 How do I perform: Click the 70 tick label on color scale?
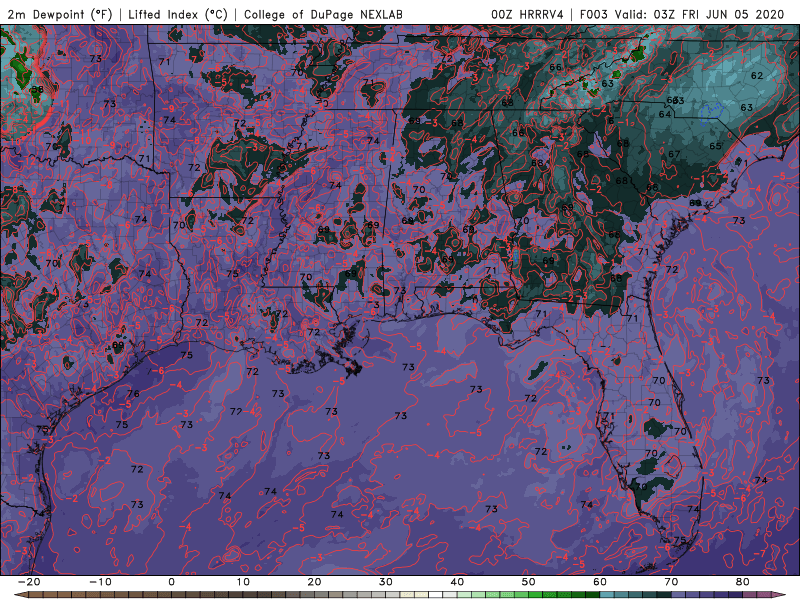[671, 582]
